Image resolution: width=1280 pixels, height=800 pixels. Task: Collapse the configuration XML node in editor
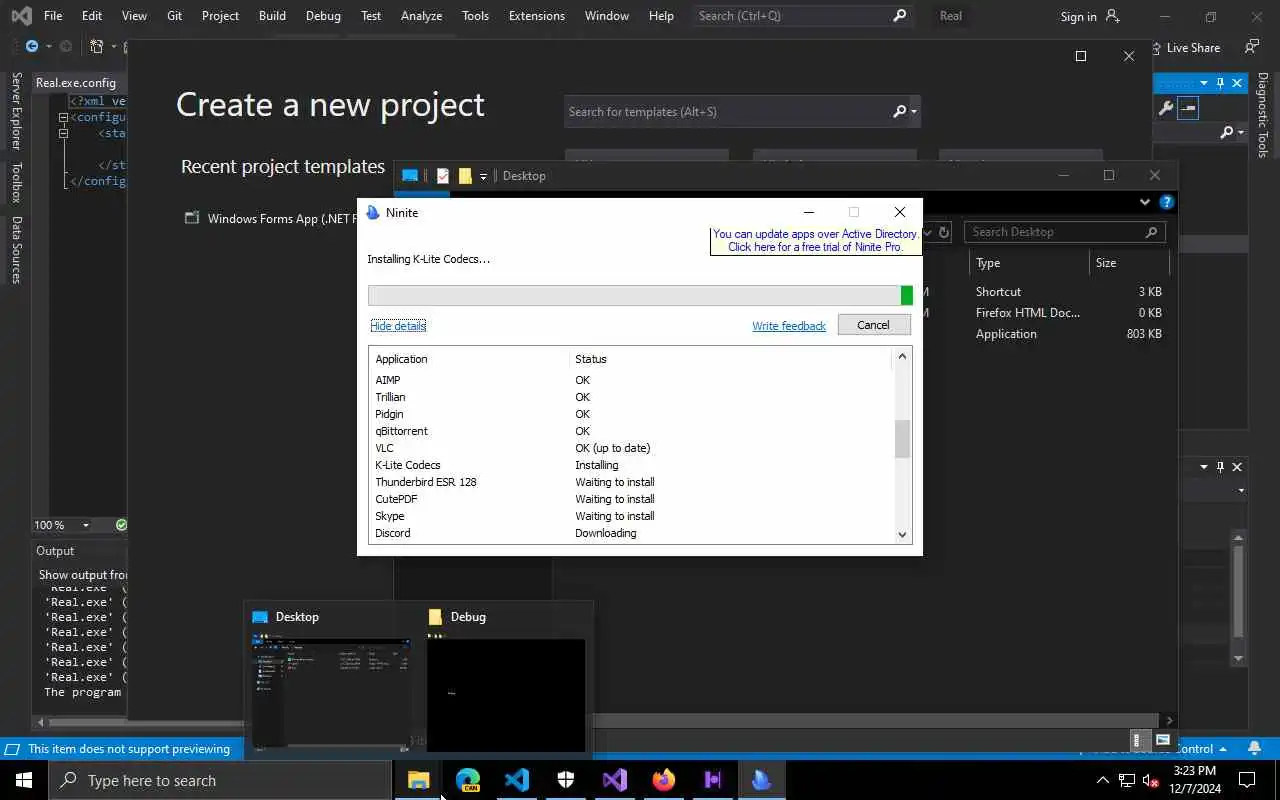[63, 117]
